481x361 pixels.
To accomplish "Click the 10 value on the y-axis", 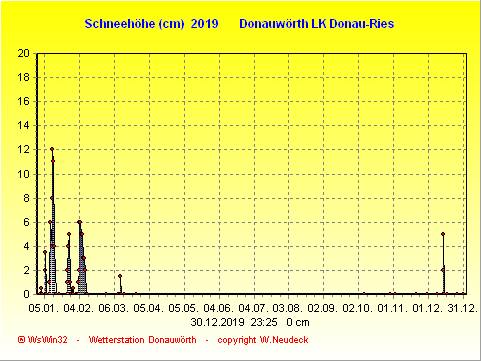I will tap(23, 174).
